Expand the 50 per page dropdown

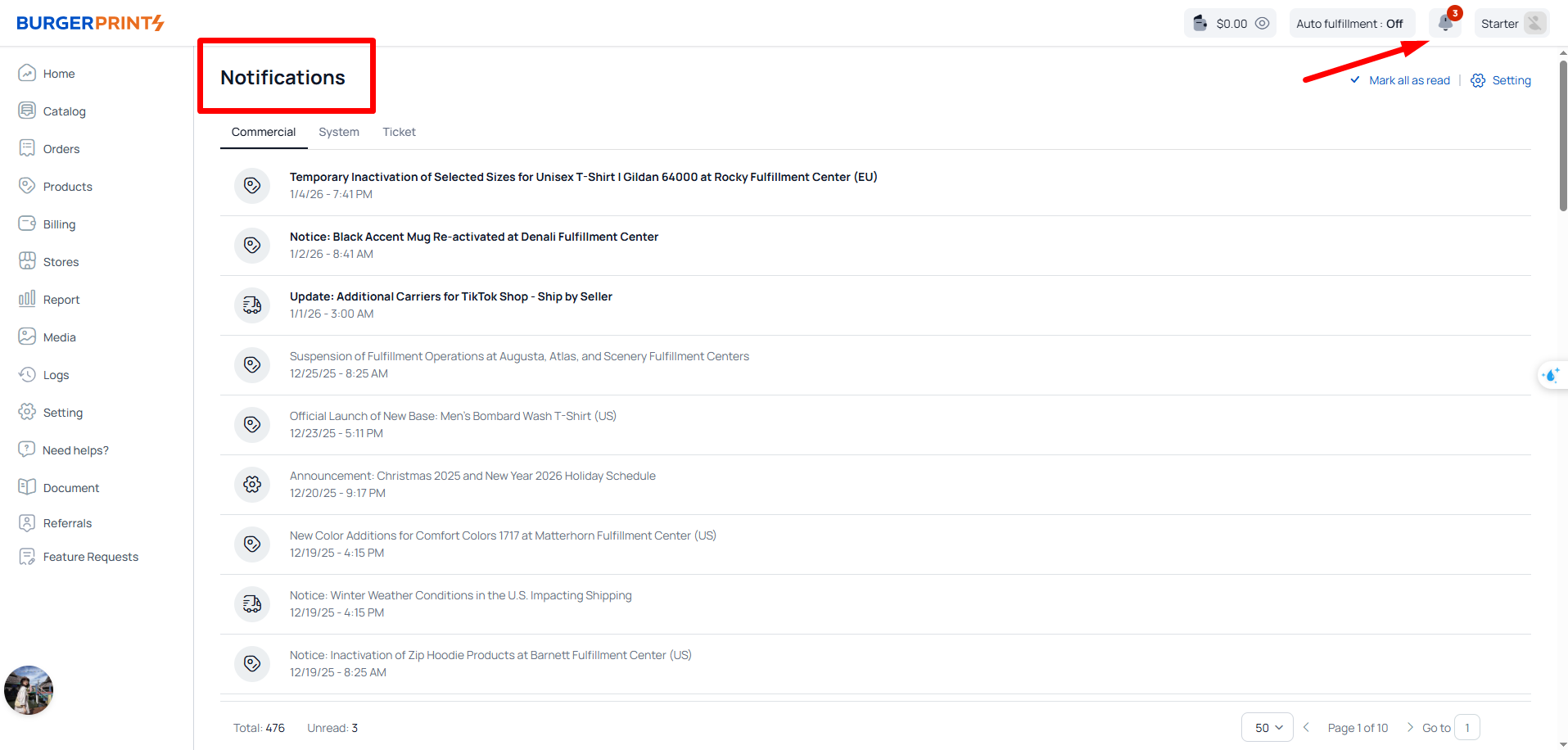1268,728
